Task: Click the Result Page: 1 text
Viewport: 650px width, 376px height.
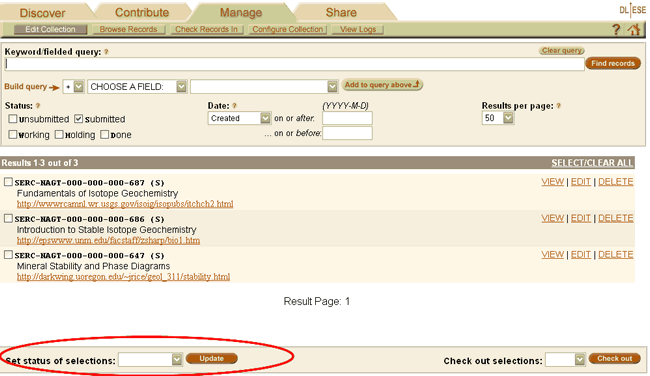Action: tap(317, 301)
